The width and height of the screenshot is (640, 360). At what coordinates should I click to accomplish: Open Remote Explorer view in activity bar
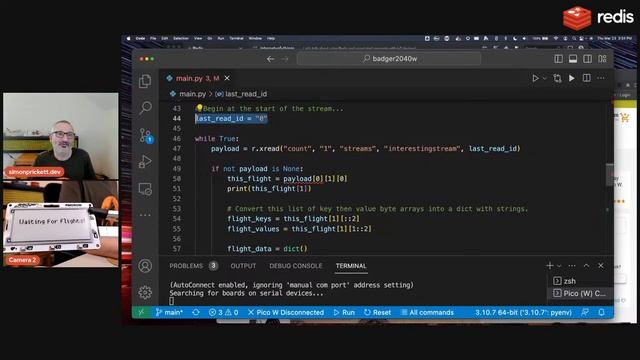145,189
